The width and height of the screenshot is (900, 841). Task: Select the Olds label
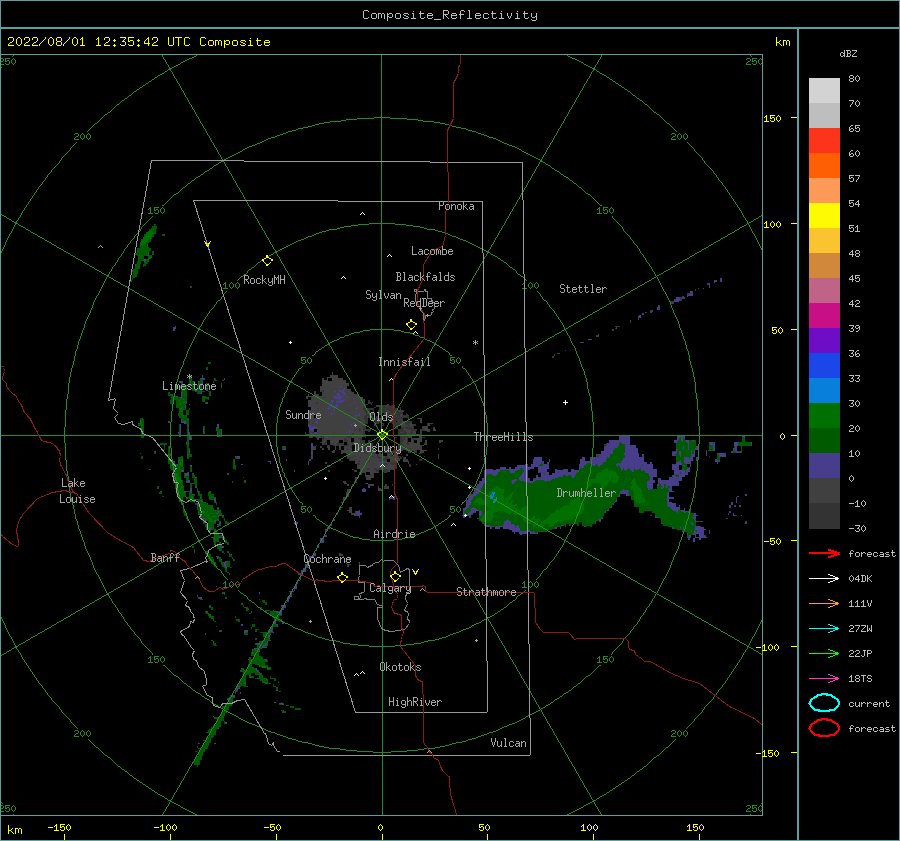click(381, 417)
